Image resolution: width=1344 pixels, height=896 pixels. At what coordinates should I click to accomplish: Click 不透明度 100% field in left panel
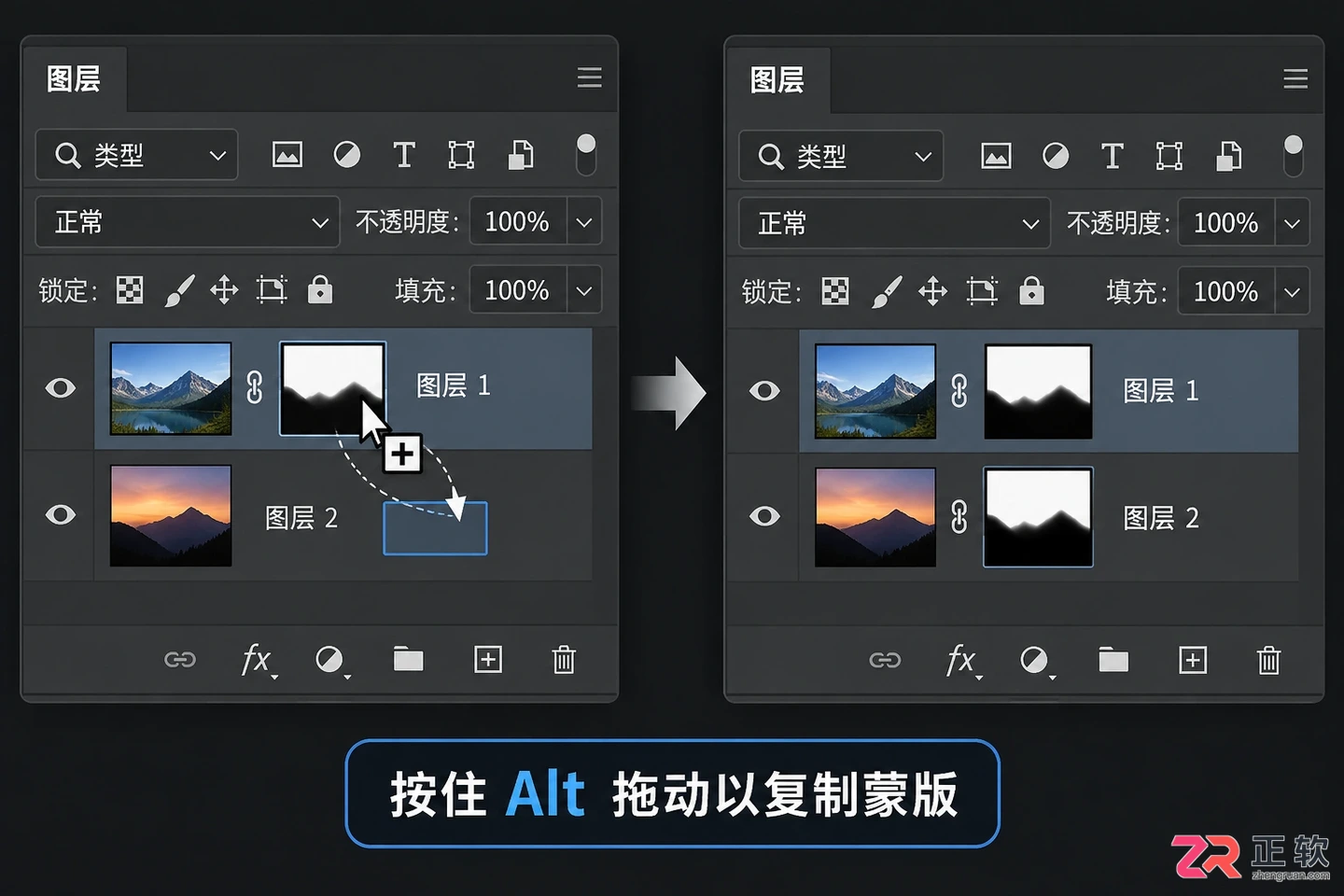518,222
